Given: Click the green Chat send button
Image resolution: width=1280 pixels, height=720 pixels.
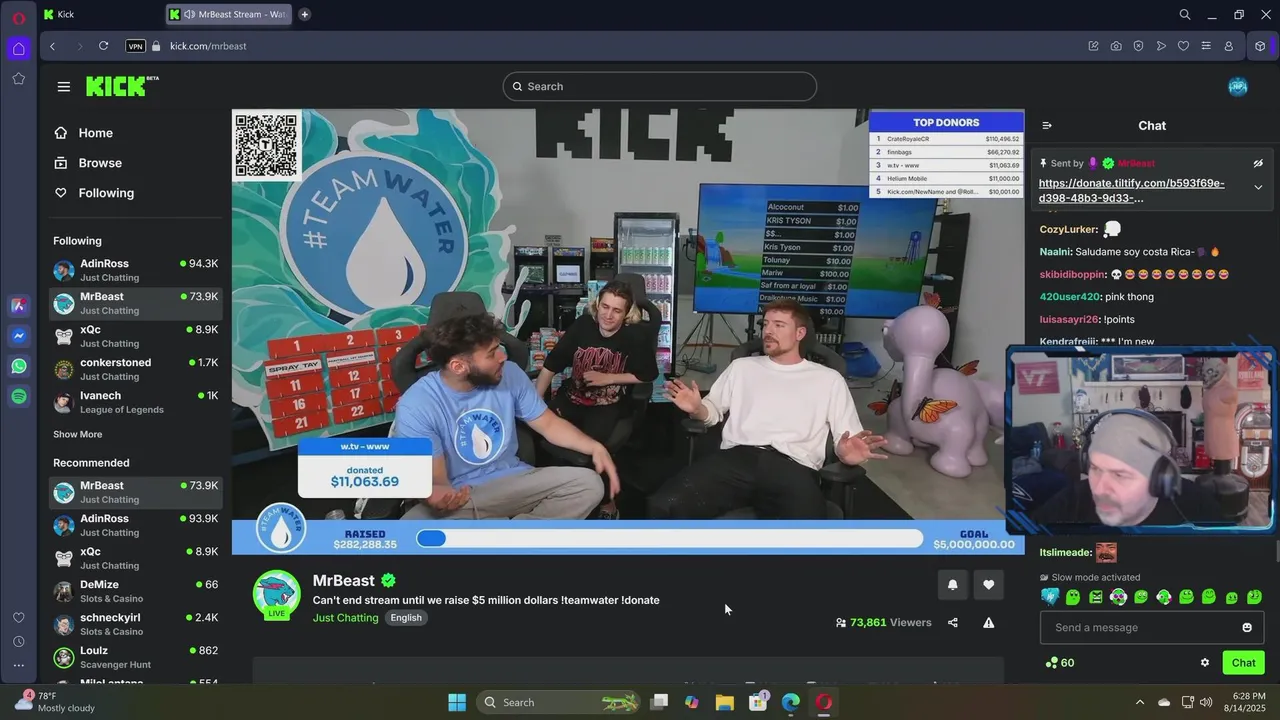Looking at the screenshot, I should (1244, 663).
